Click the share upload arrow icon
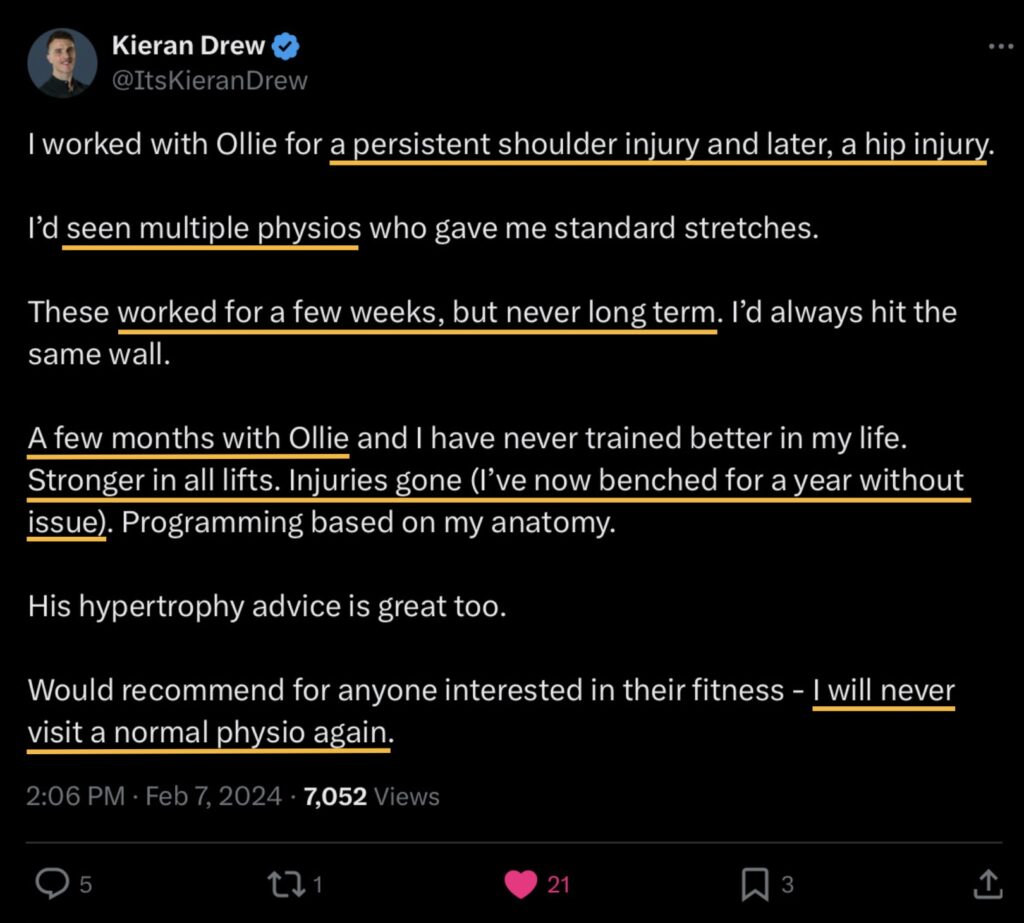The width and height of the screenshot is (1024, 923). pyautogui.click(x=987, y=883)
